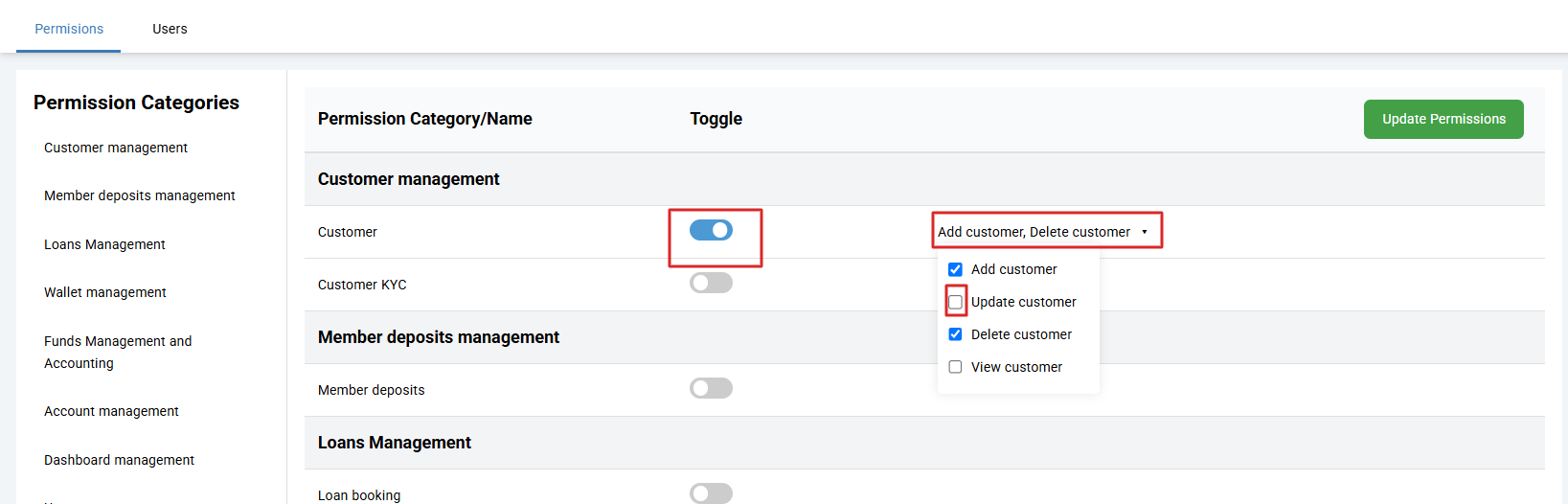Screen dimensions: 1568x504
Task: Enable the Member deposits toggle
Action: click(711, 388)
